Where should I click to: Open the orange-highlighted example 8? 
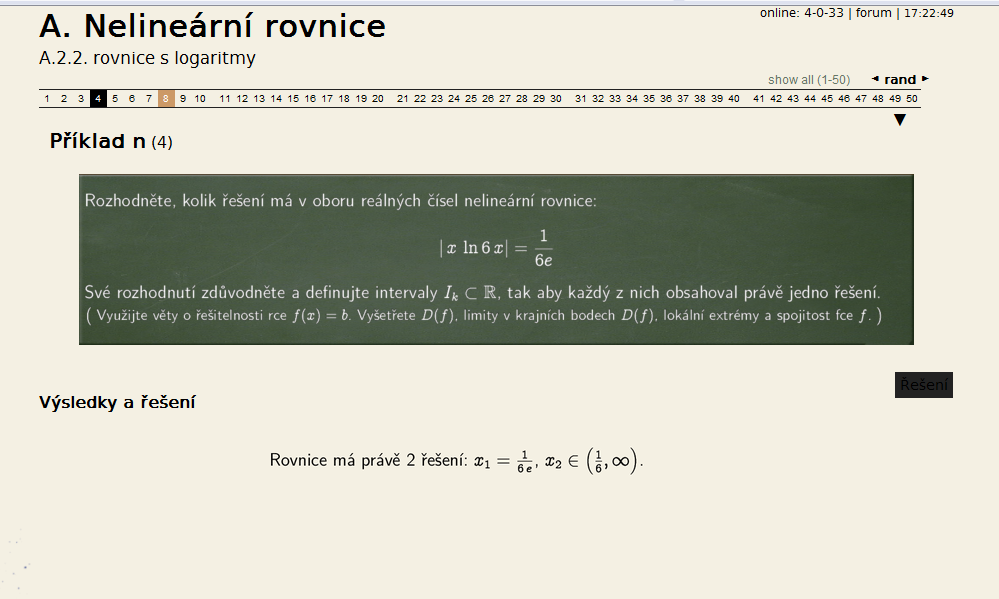tap(166, 98)
